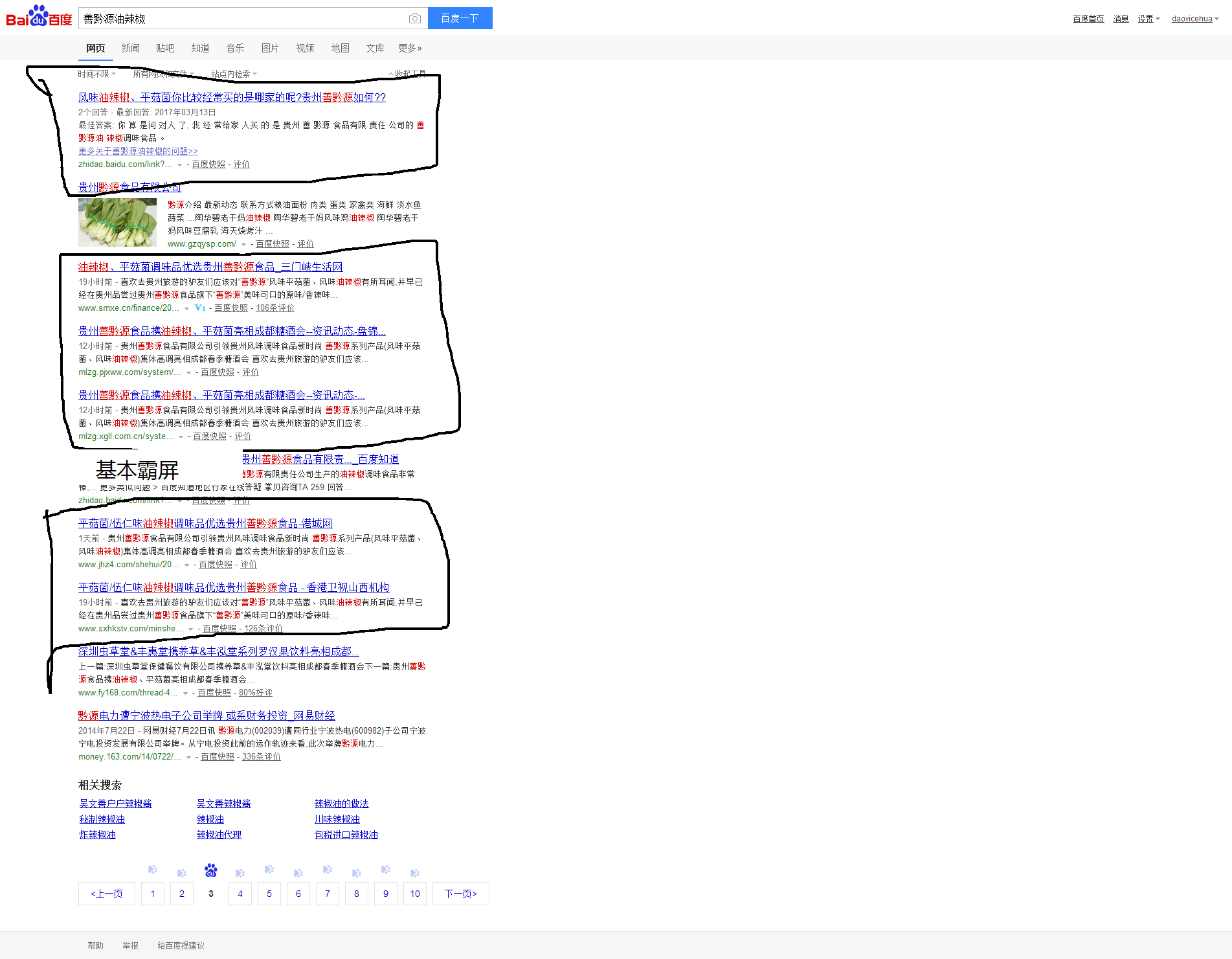Open the 站点内检索 filter dropdown
This screenshot has height=959, width=1232.
pos(234,74)
